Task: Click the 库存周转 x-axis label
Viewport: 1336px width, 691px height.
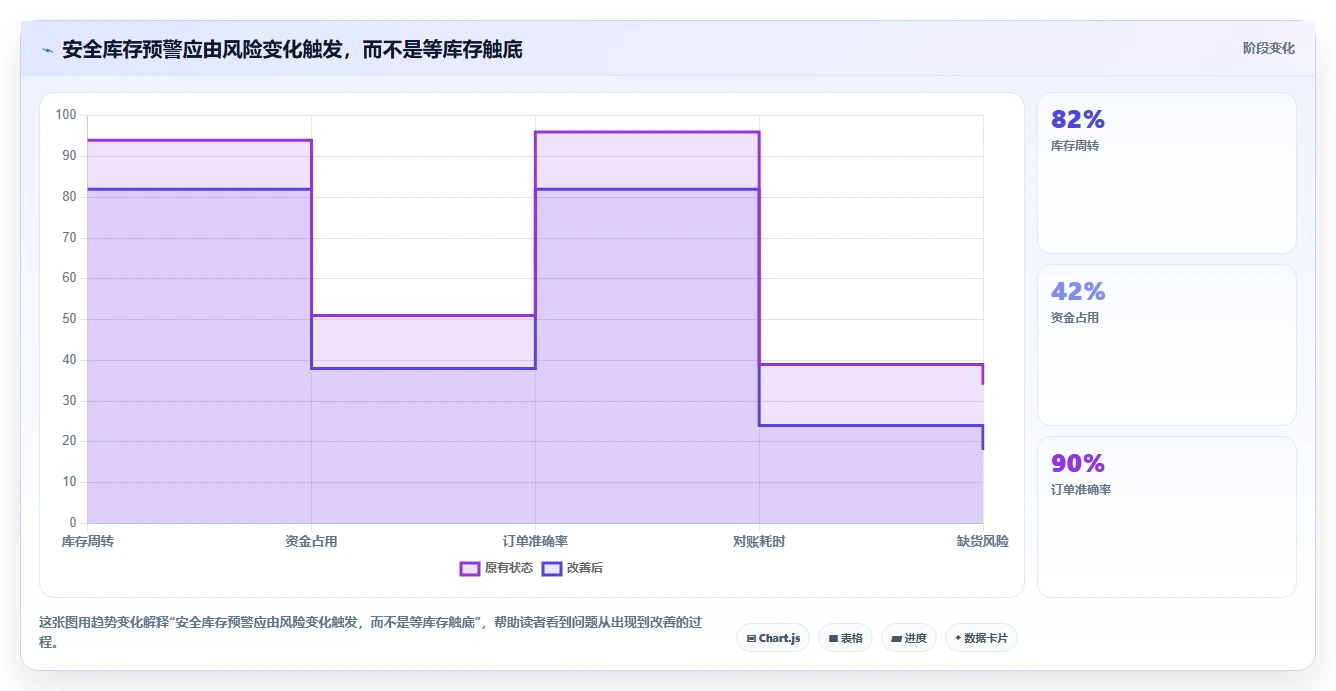Action: [x=87, y=541]
